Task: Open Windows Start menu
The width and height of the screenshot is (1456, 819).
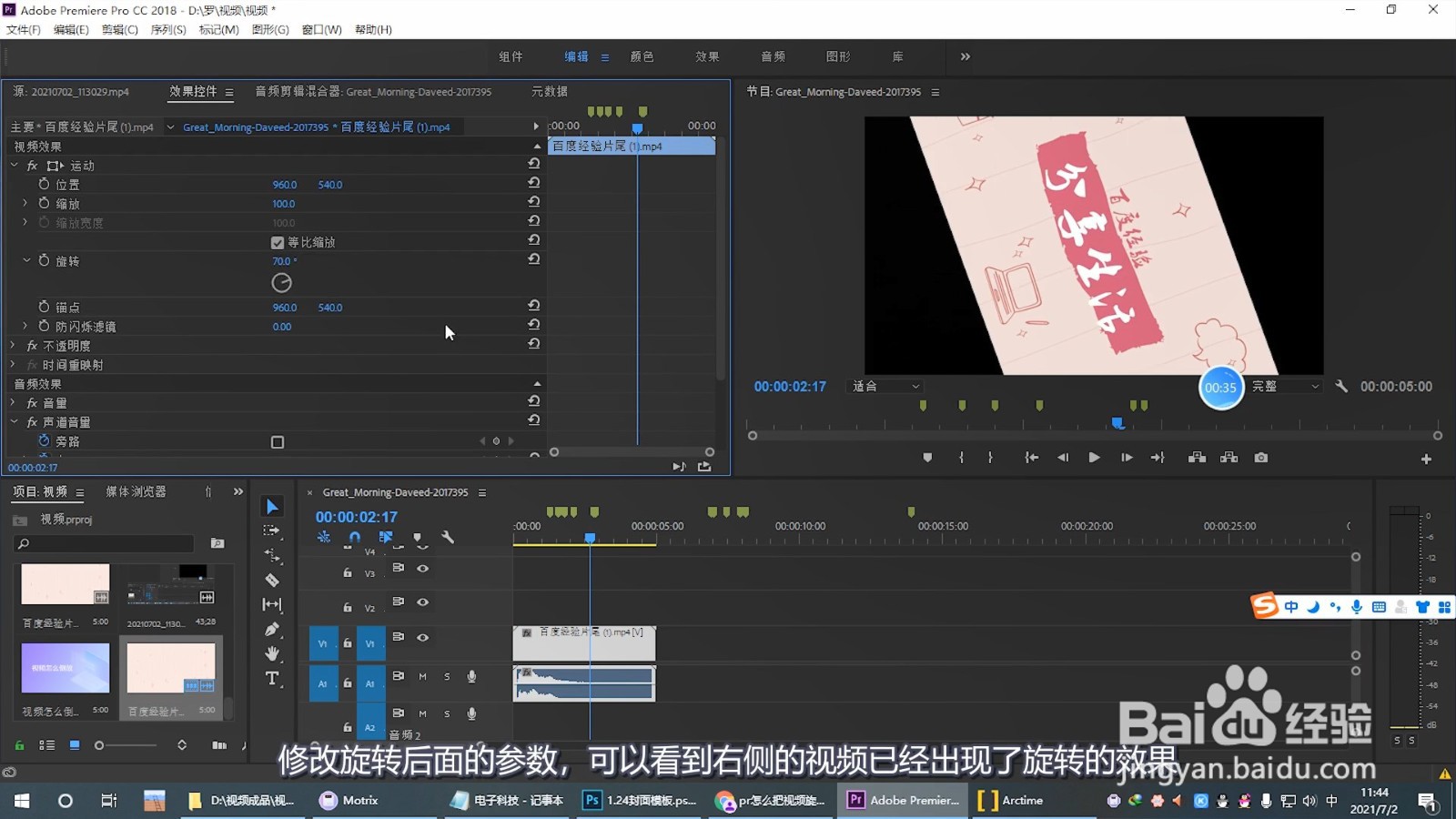Action: point(22,801)
